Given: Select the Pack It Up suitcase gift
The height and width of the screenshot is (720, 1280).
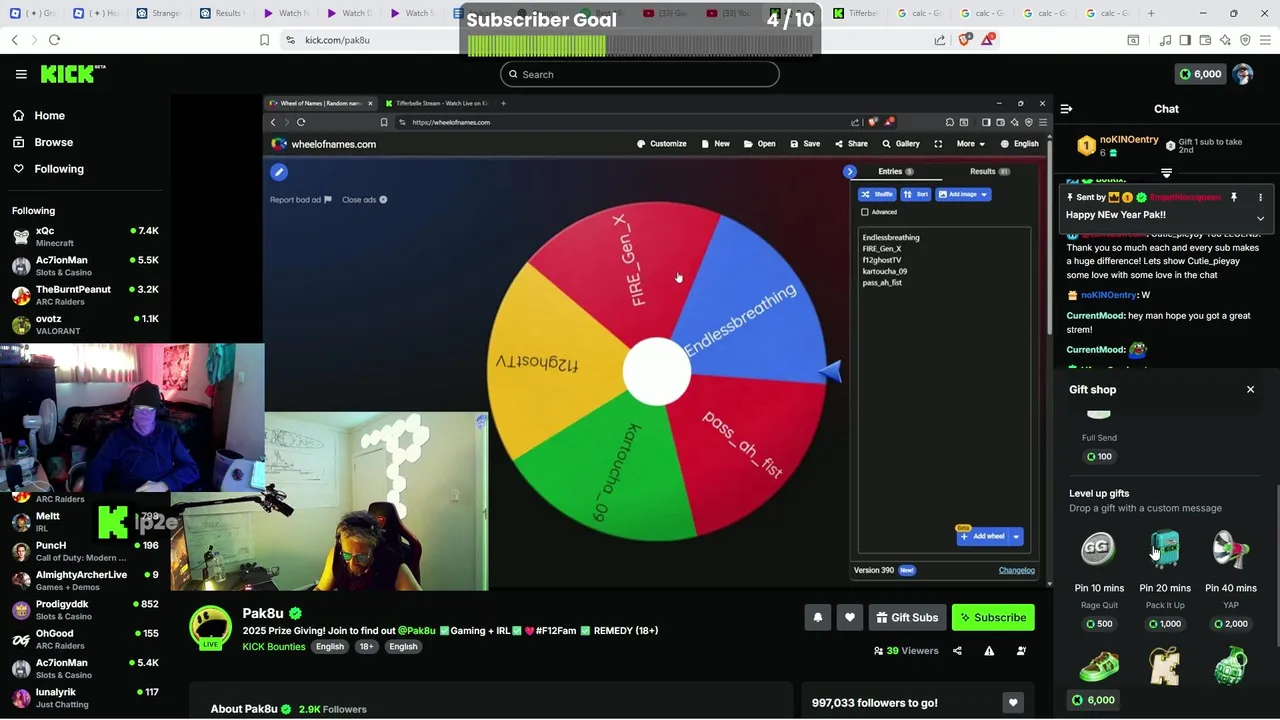Looking at the screenshot, I should pos(1165,549).
